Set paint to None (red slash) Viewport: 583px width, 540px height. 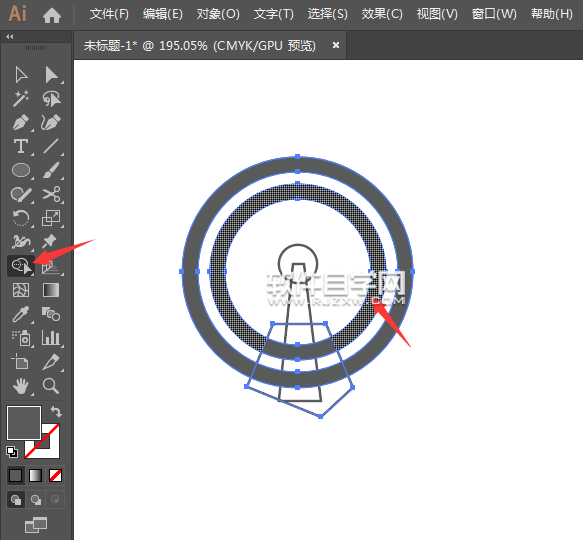coord(55,475)
